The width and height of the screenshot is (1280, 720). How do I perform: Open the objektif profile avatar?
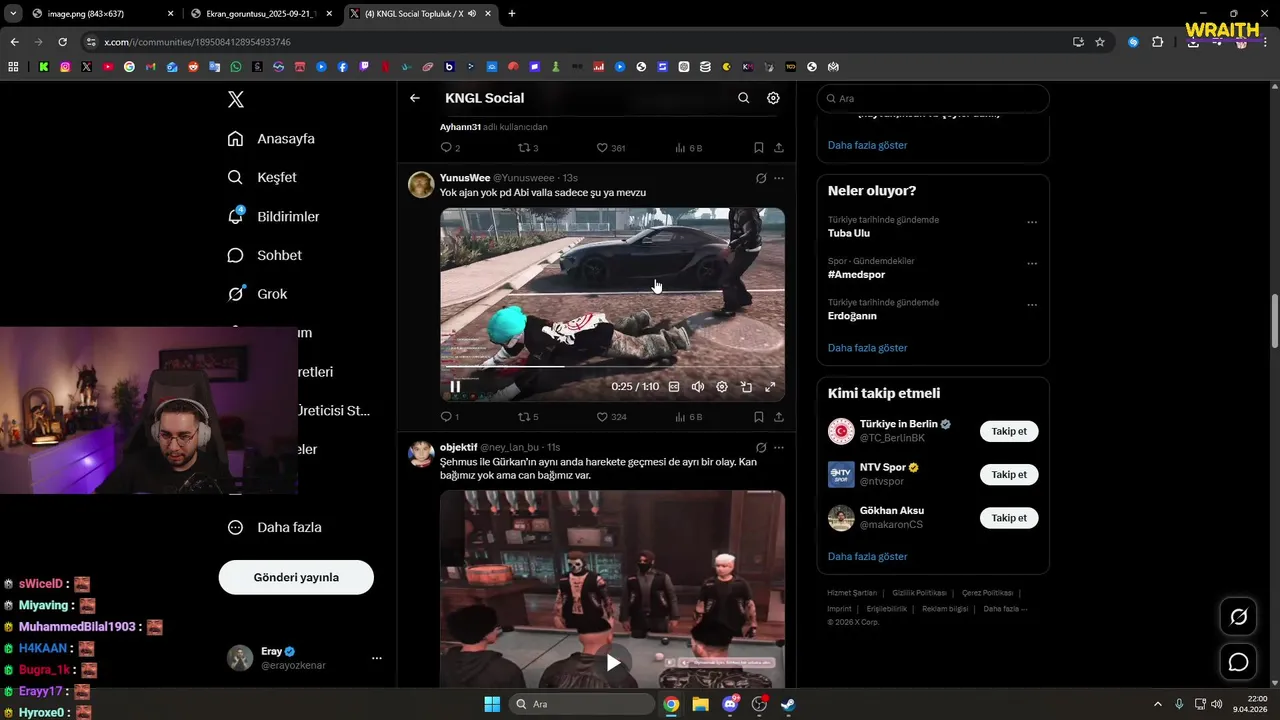click(421, 454)
